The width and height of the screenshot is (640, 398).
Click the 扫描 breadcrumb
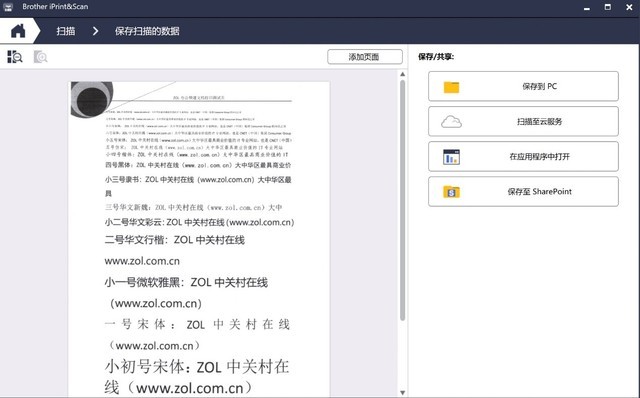65,31
